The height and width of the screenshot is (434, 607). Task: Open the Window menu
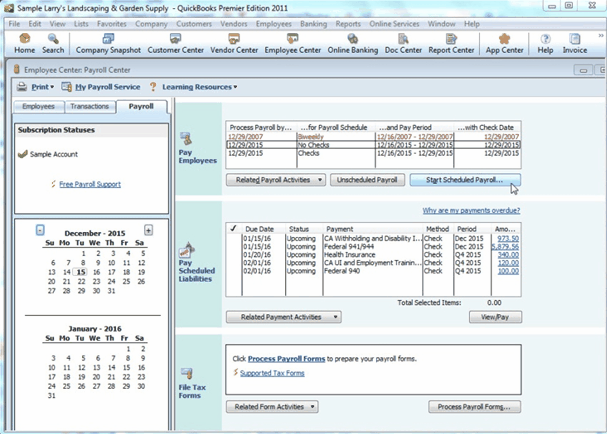click(441, 24)
